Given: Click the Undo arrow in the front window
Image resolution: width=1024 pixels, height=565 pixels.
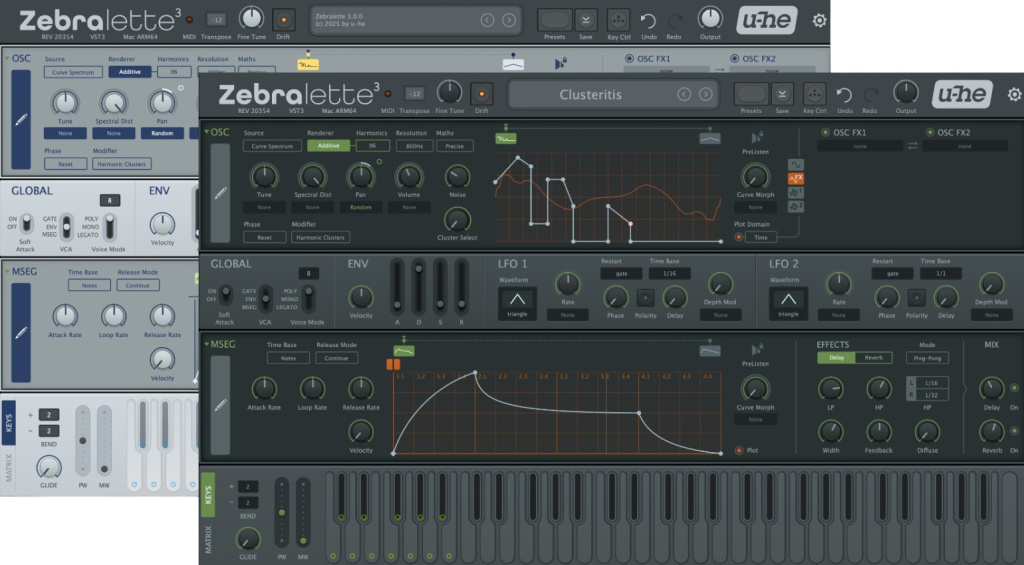Looking at the screenshot, I should click(x=844, y=95).
